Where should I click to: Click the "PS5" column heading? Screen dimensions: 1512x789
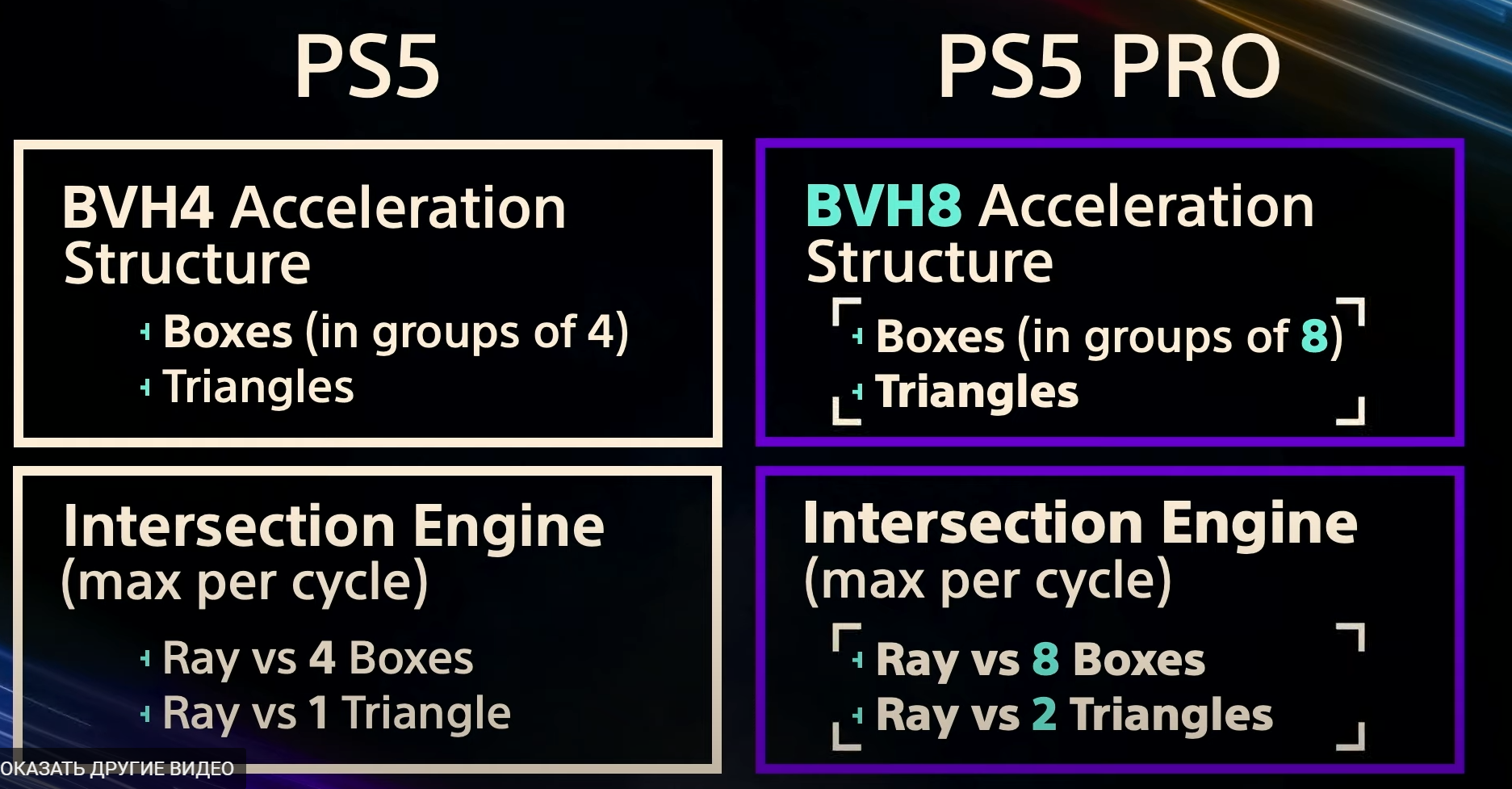[367, 67]
